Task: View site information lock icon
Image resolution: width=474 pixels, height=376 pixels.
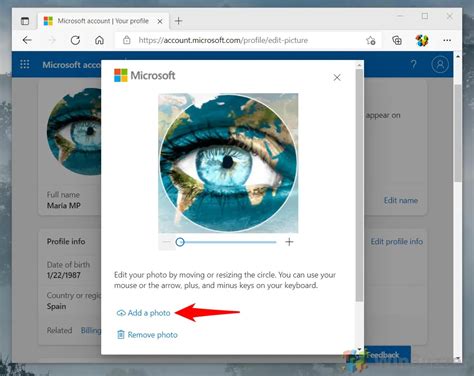Action: (127, 40)
